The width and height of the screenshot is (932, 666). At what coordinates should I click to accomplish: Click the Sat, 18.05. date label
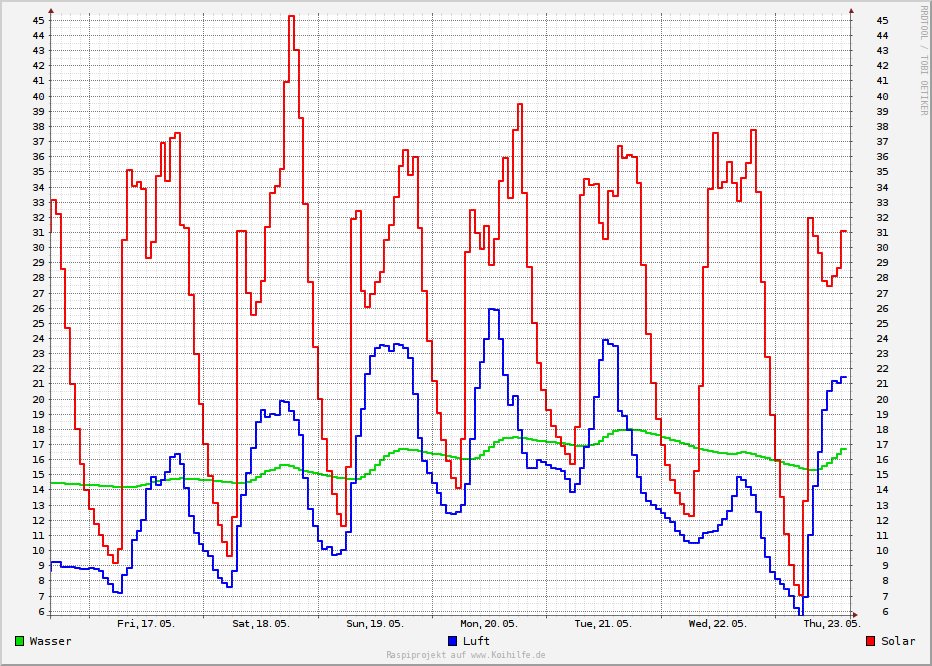click(x=261, y=623)
